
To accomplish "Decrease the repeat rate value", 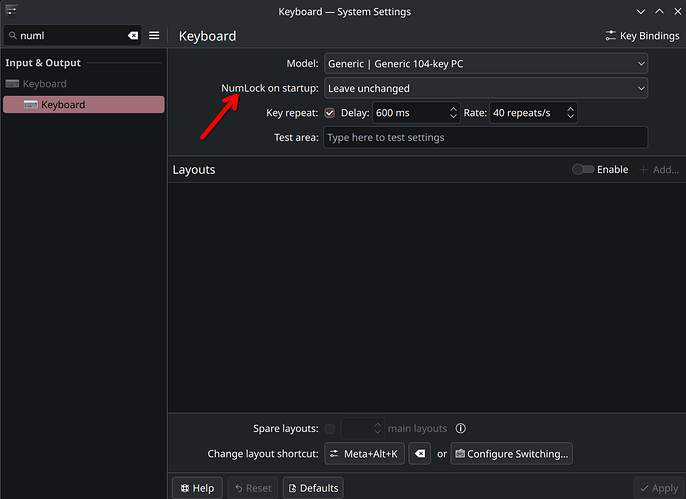I will [570, 116].
